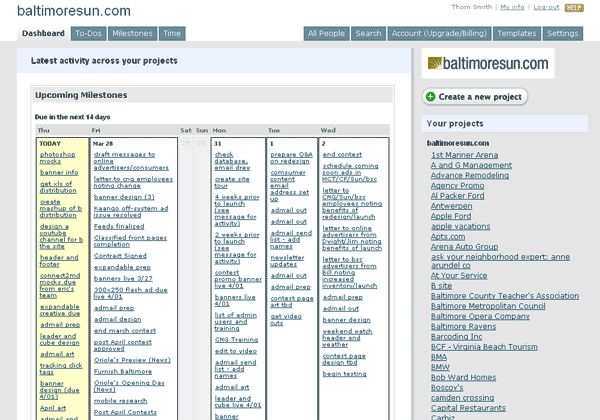The width and height of the screenshot is (600, 420).
Task: Switch to the Templates tab
Action: [517, 33]
